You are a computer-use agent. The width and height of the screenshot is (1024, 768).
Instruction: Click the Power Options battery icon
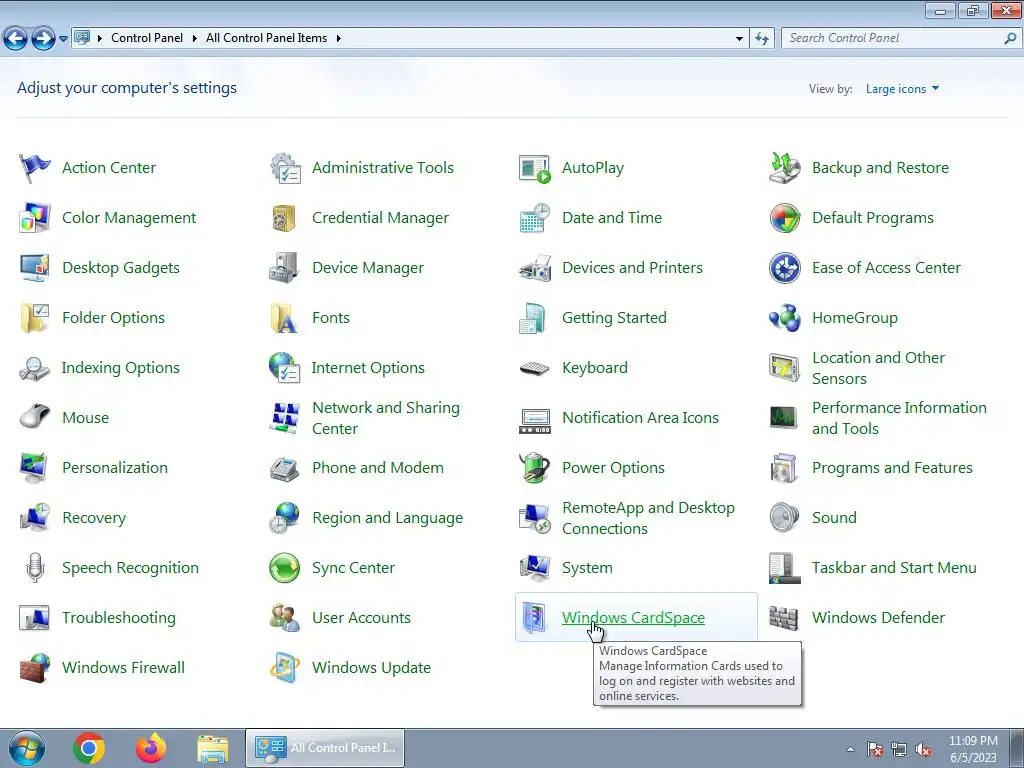[535, 468]
